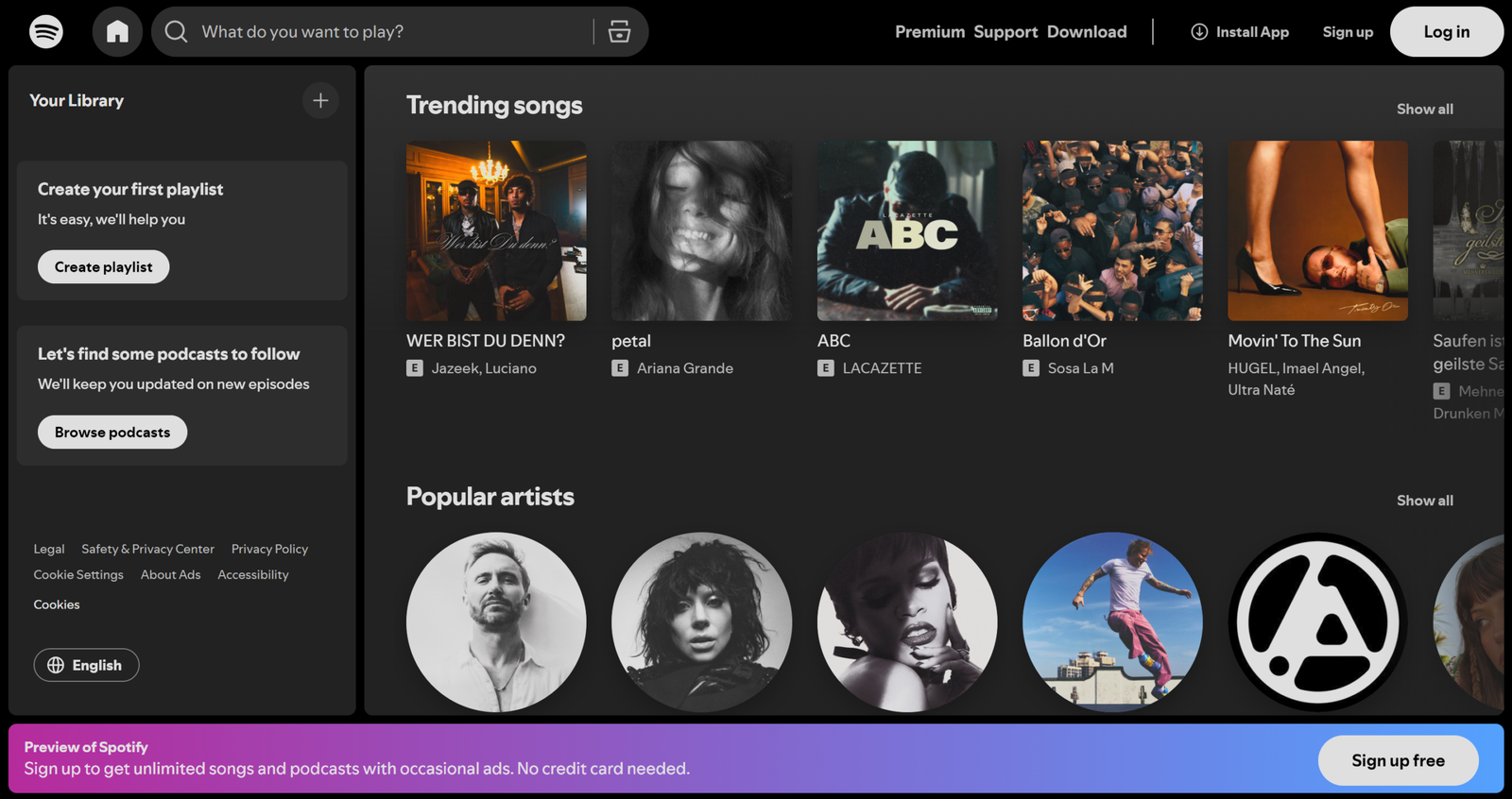Click the Install App download icon
Image resolution: width=1512 pixels, height=799 pixels.
click(x=1199, y=31)
